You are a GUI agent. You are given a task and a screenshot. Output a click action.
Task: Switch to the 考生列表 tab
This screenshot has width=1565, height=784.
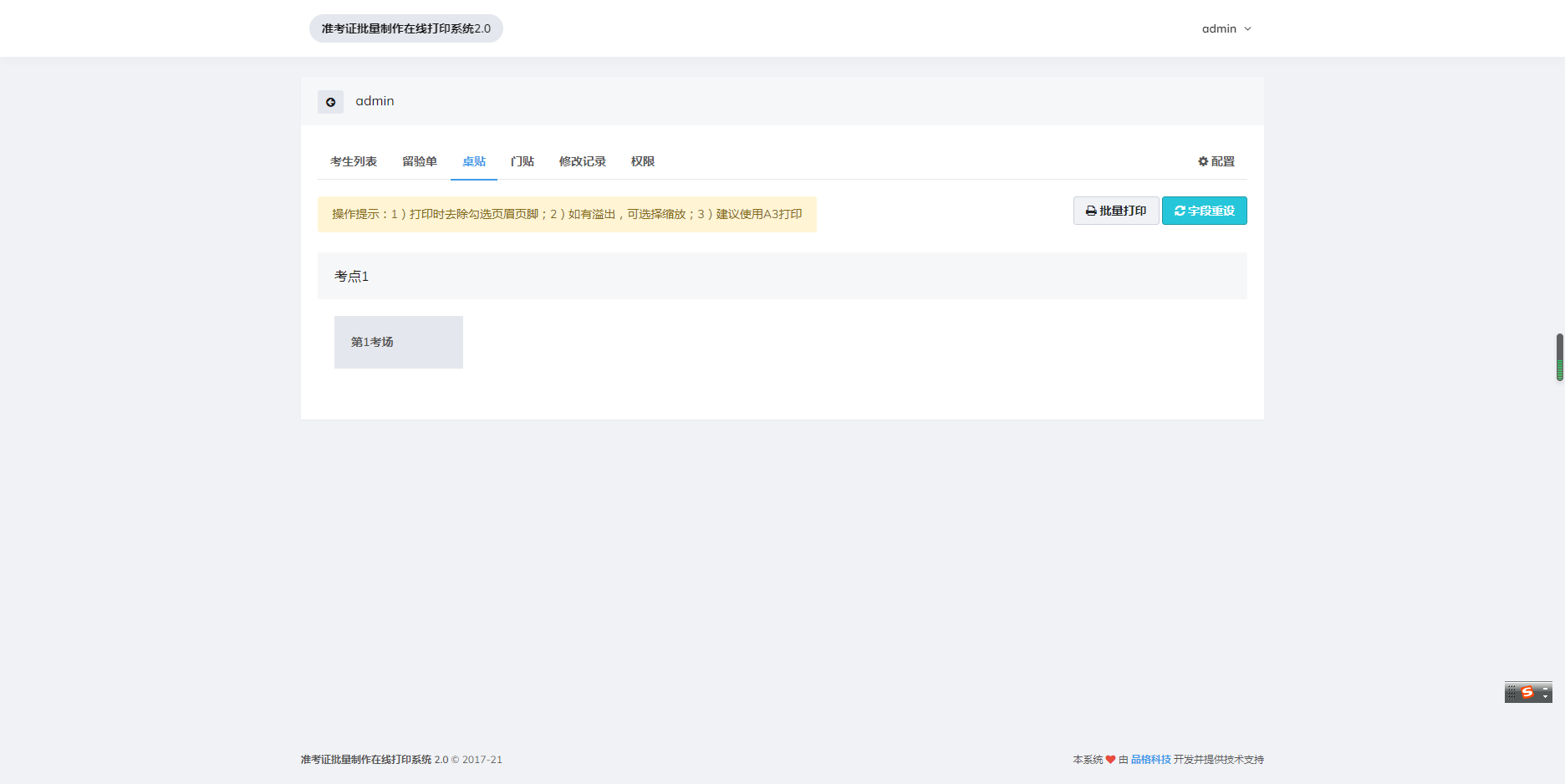tap(354, 161)
